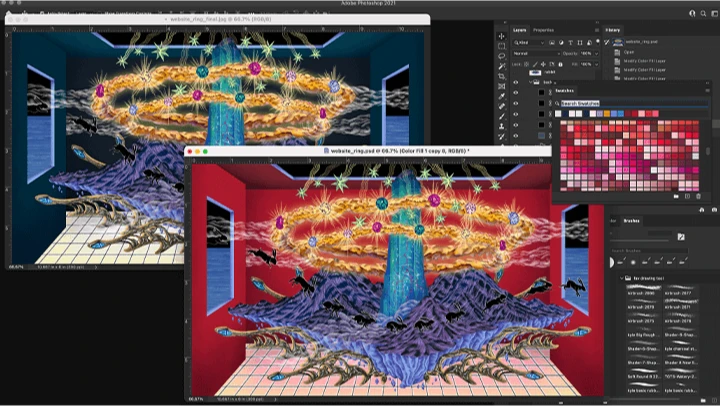The height and width of the screenshot is (406, 720).
Task: Select the Swatches tab
Action: (x=564, y=90)
